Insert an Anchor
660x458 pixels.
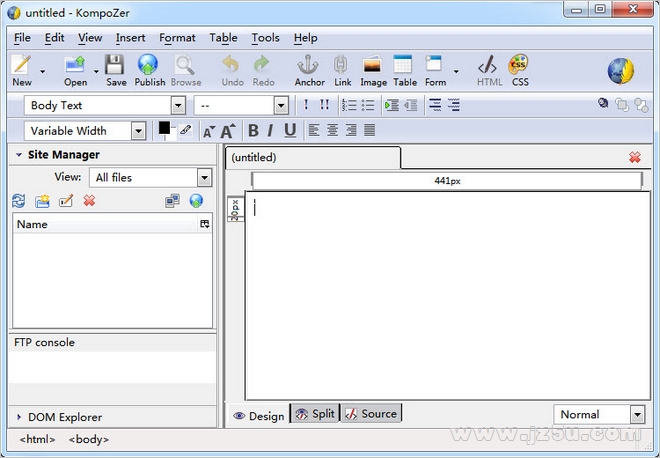(x=309, y=70)
